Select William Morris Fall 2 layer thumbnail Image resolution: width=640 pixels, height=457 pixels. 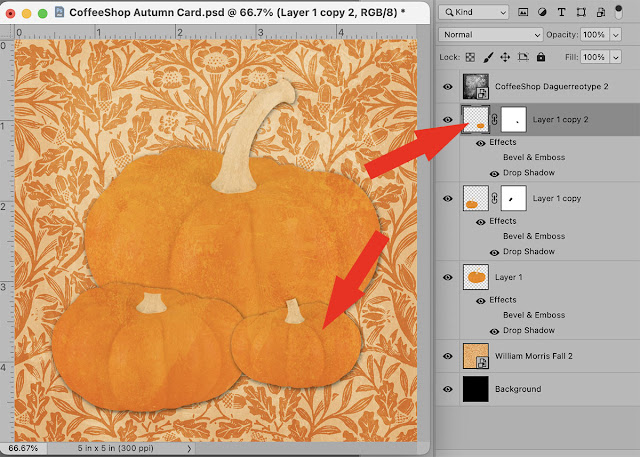click(x=476, y=356)
